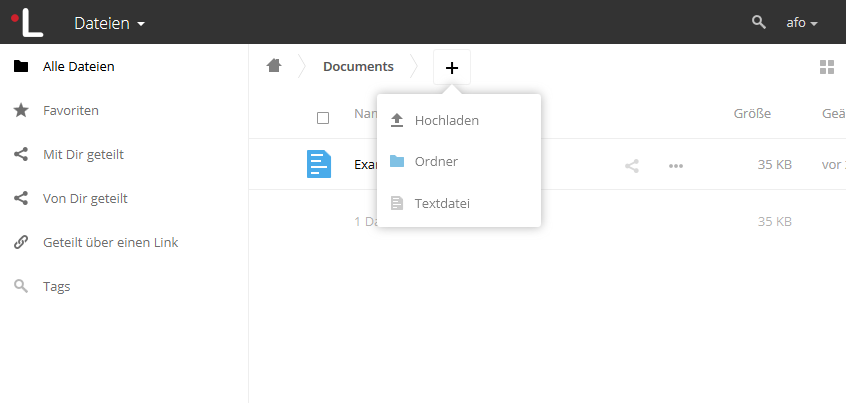846x403 pixels.
Task: Select Textdatei to create text file
Action: pos(441,203)
